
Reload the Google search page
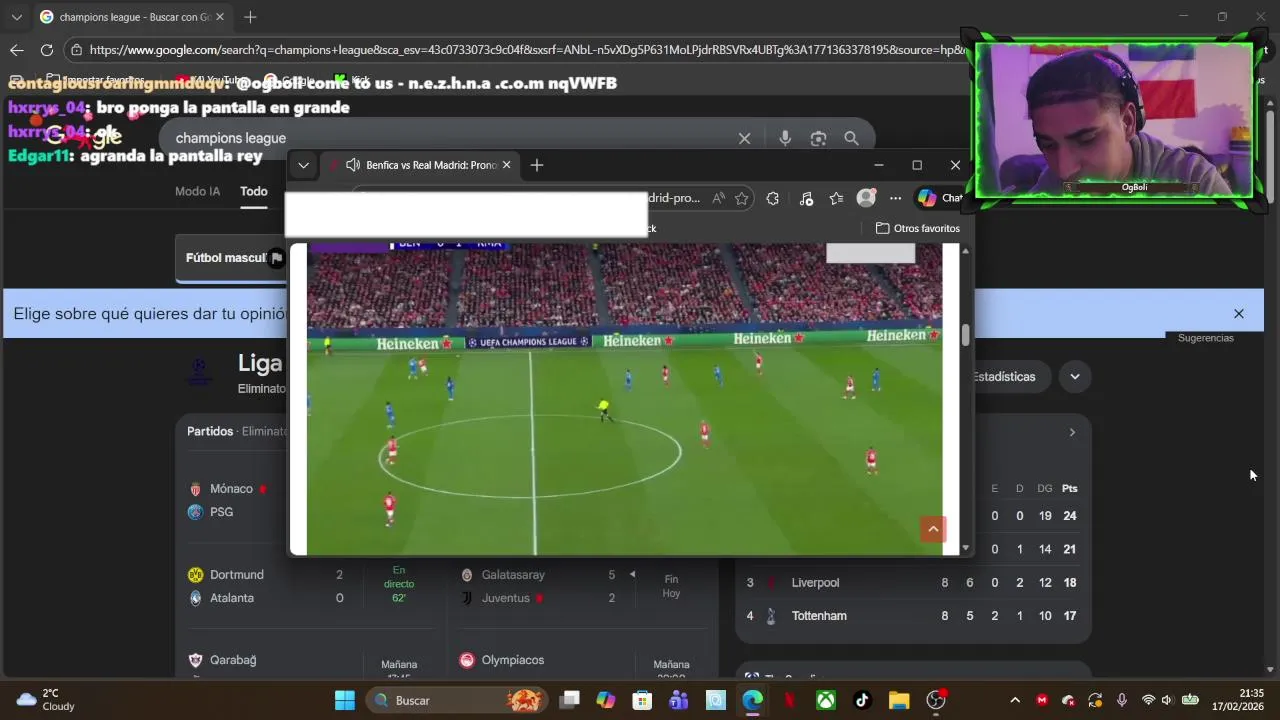click(x=47, y=50)
